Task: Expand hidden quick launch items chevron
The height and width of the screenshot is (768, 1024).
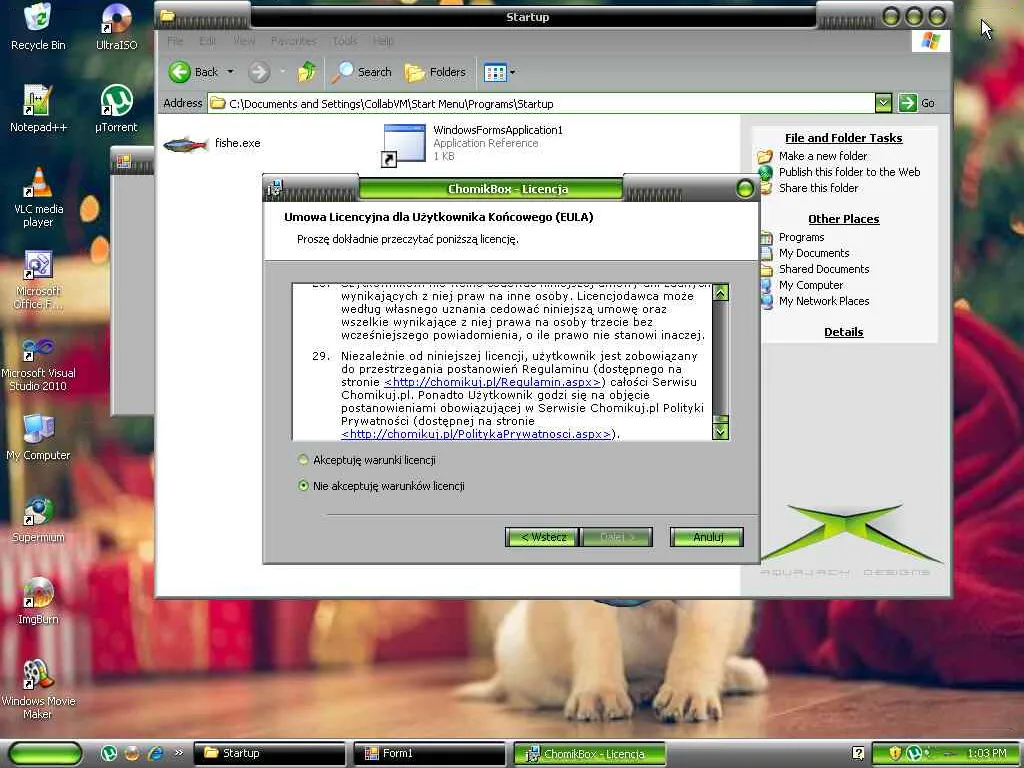Action: pyautogui.click(x=178, y=753)
